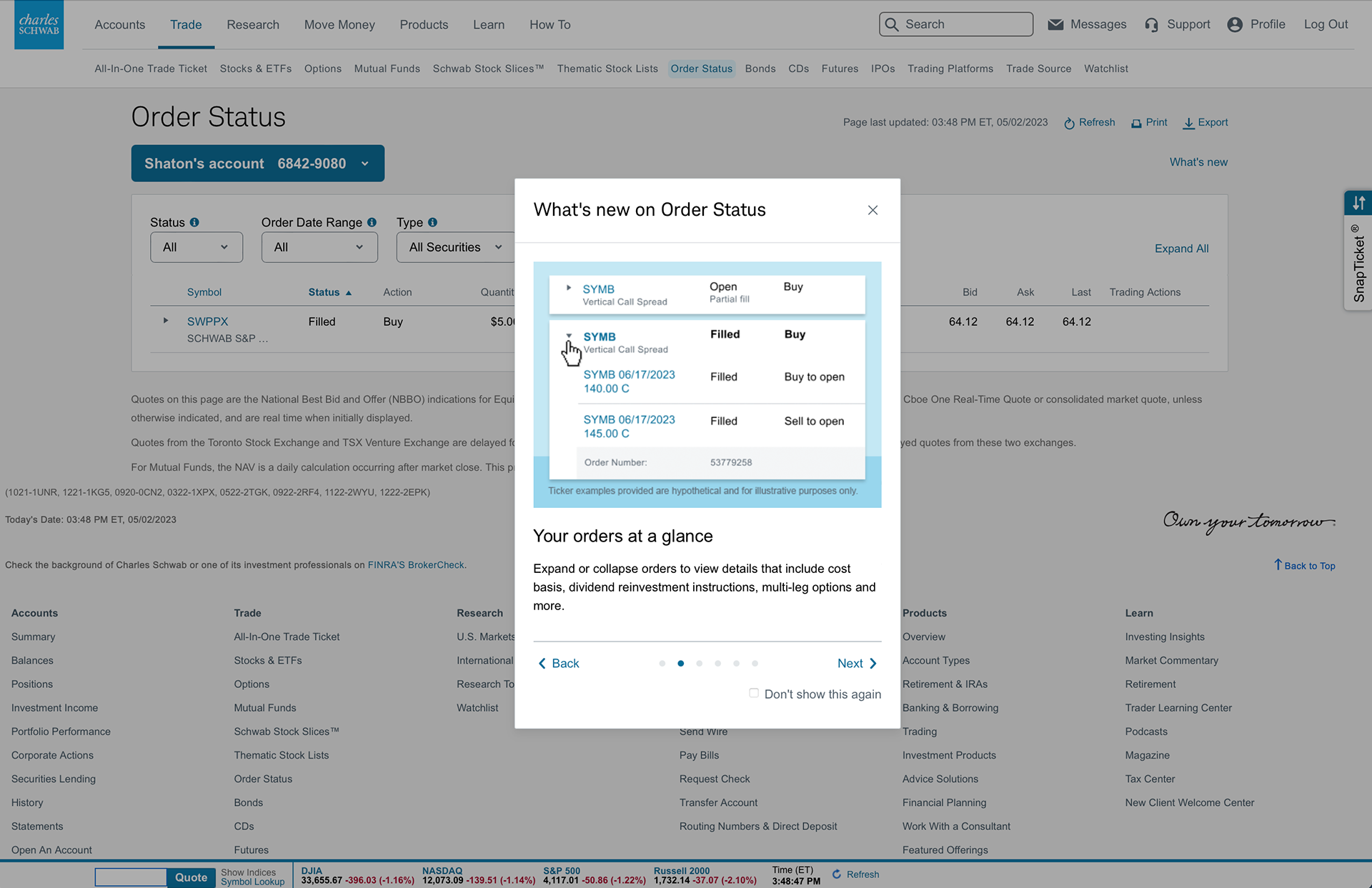Click Show Indices link
Image resolution: width=1372 pixels, height=888 pixels.
pyautogui.click(x=248, y=872)
